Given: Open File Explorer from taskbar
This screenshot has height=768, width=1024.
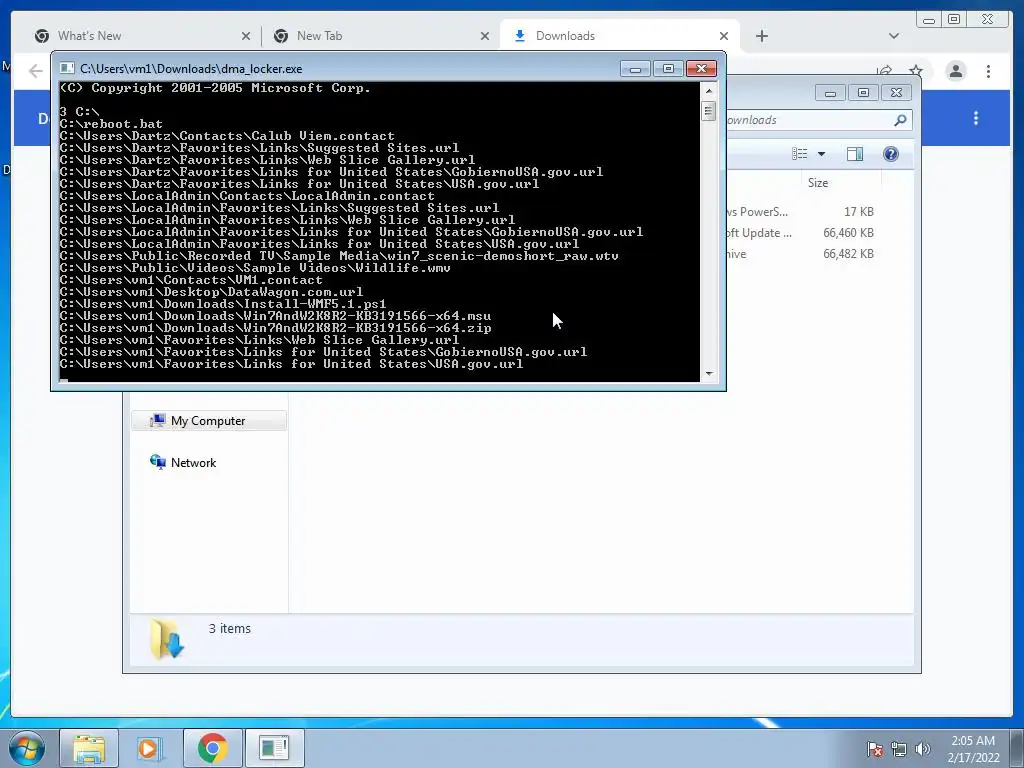Looking at the screenshot, I should pos(89,748).
